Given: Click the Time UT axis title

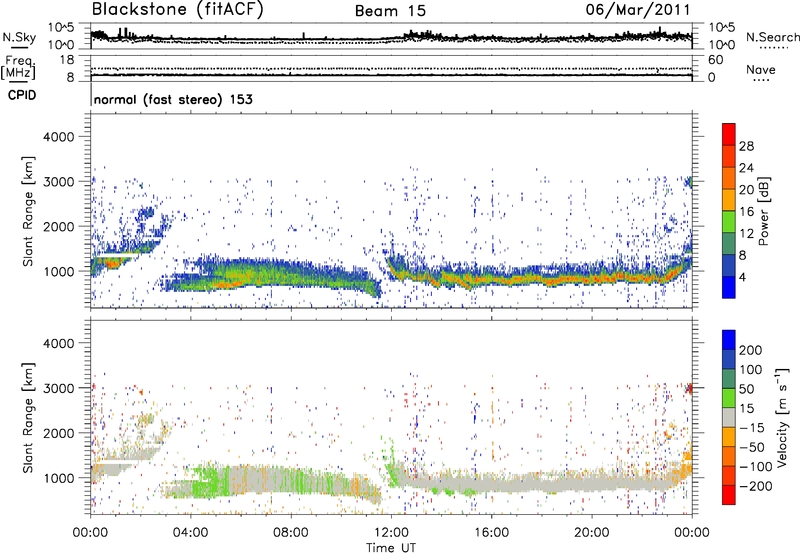Looking at the screenshot, I should (391, 548).
